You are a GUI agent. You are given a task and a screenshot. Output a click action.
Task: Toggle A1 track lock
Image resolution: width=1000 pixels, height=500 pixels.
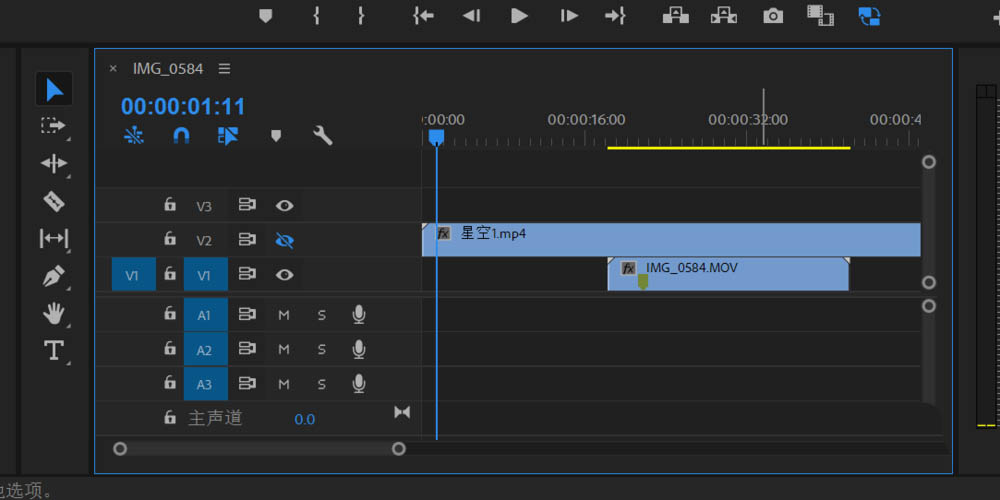(x=170, y=313)
